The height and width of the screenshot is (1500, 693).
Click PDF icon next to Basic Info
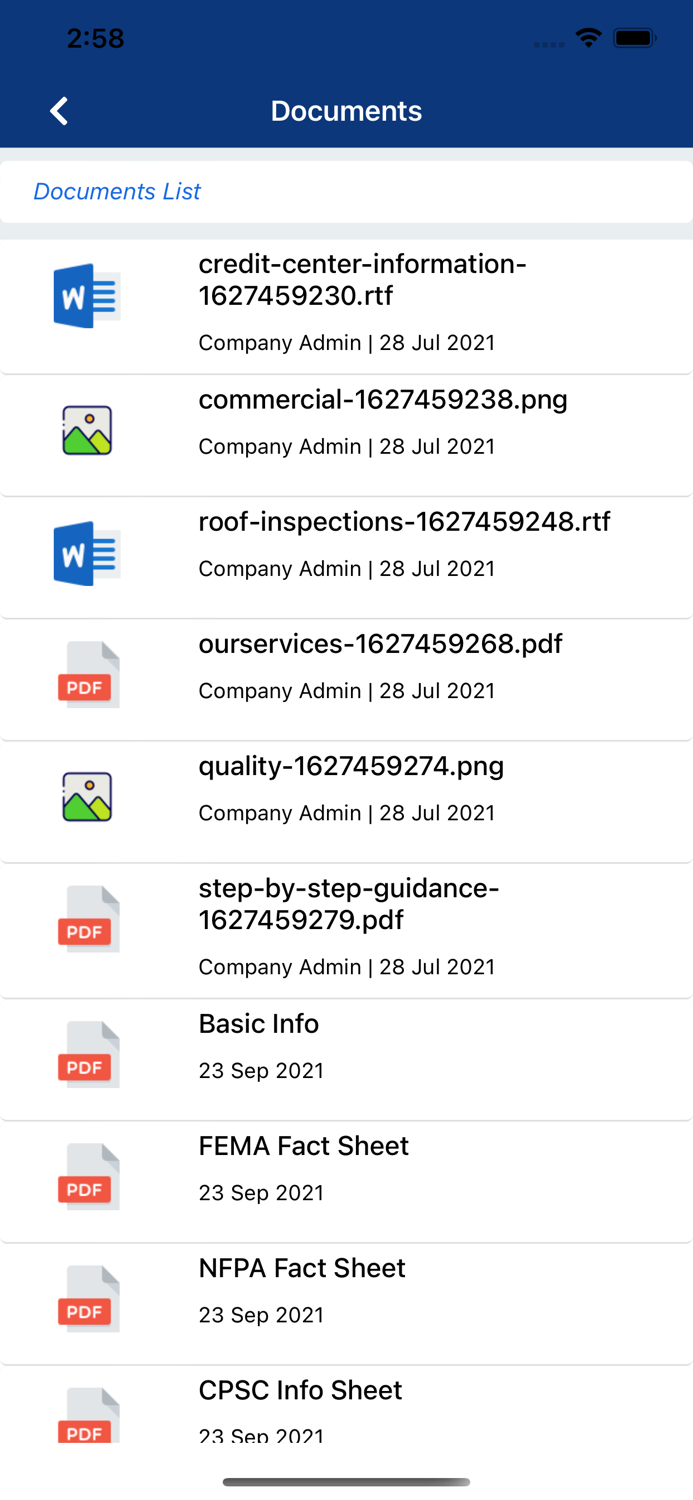pyautogui.click(x=88, y=1055)
